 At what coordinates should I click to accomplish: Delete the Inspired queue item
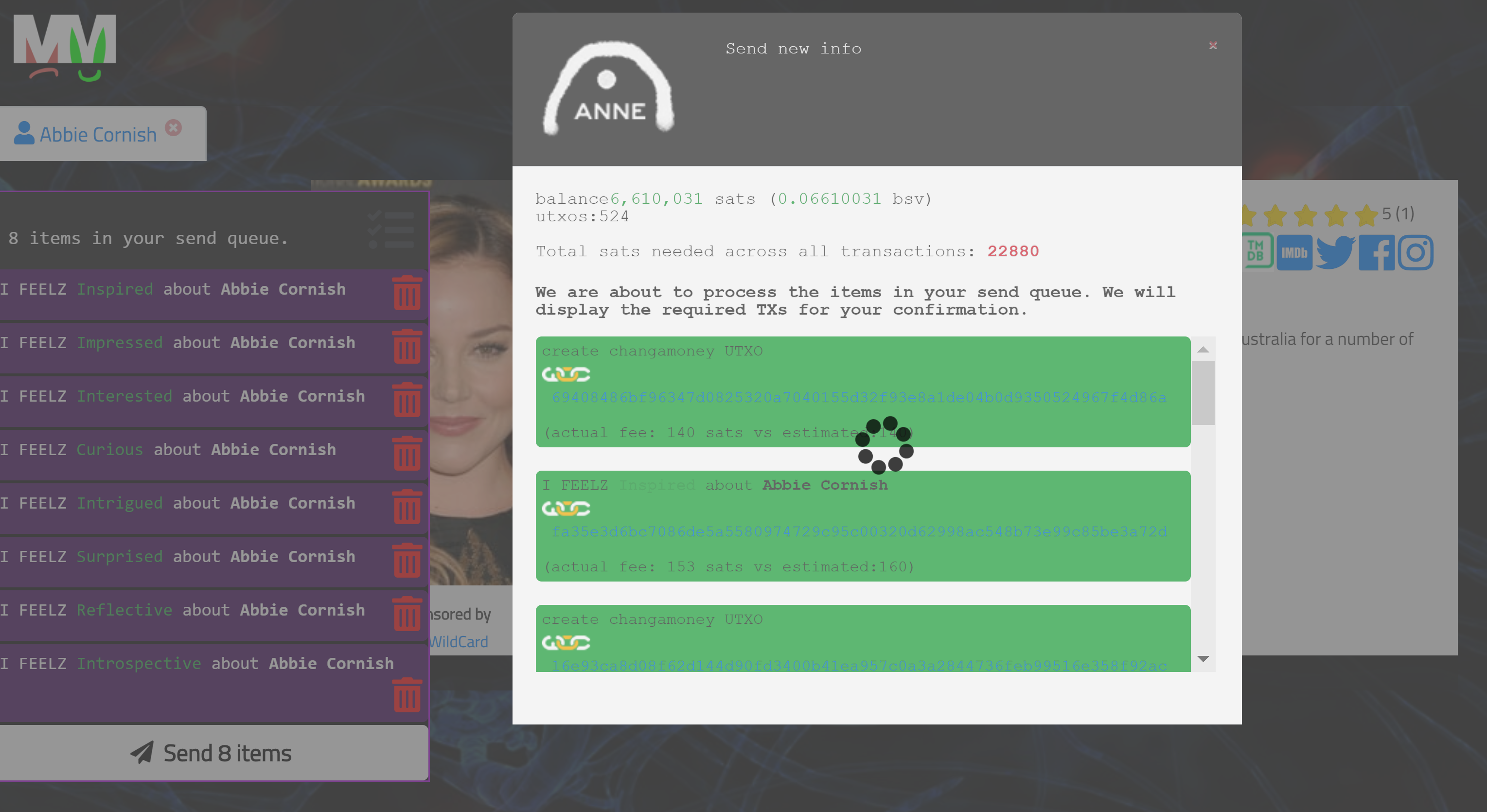click(x=407, y=293)
